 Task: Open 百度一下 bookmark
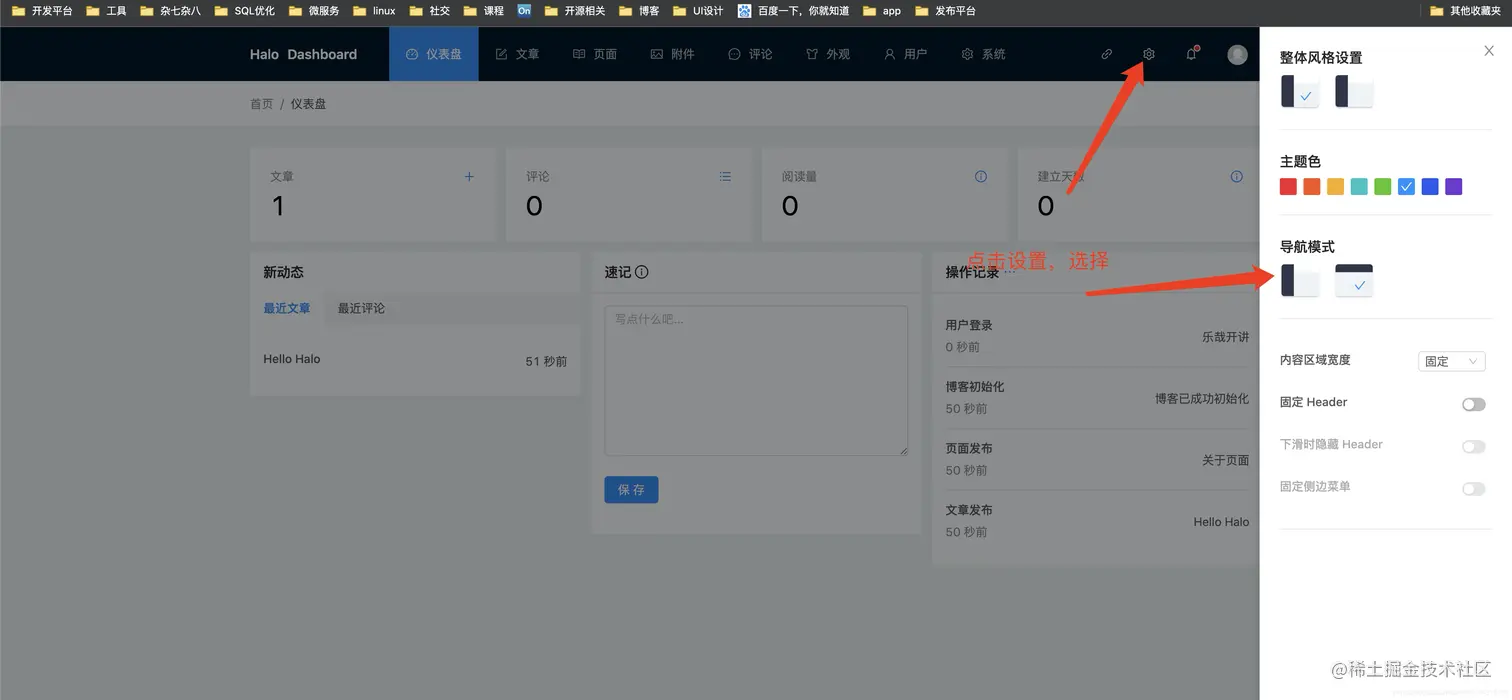(794, 11)
